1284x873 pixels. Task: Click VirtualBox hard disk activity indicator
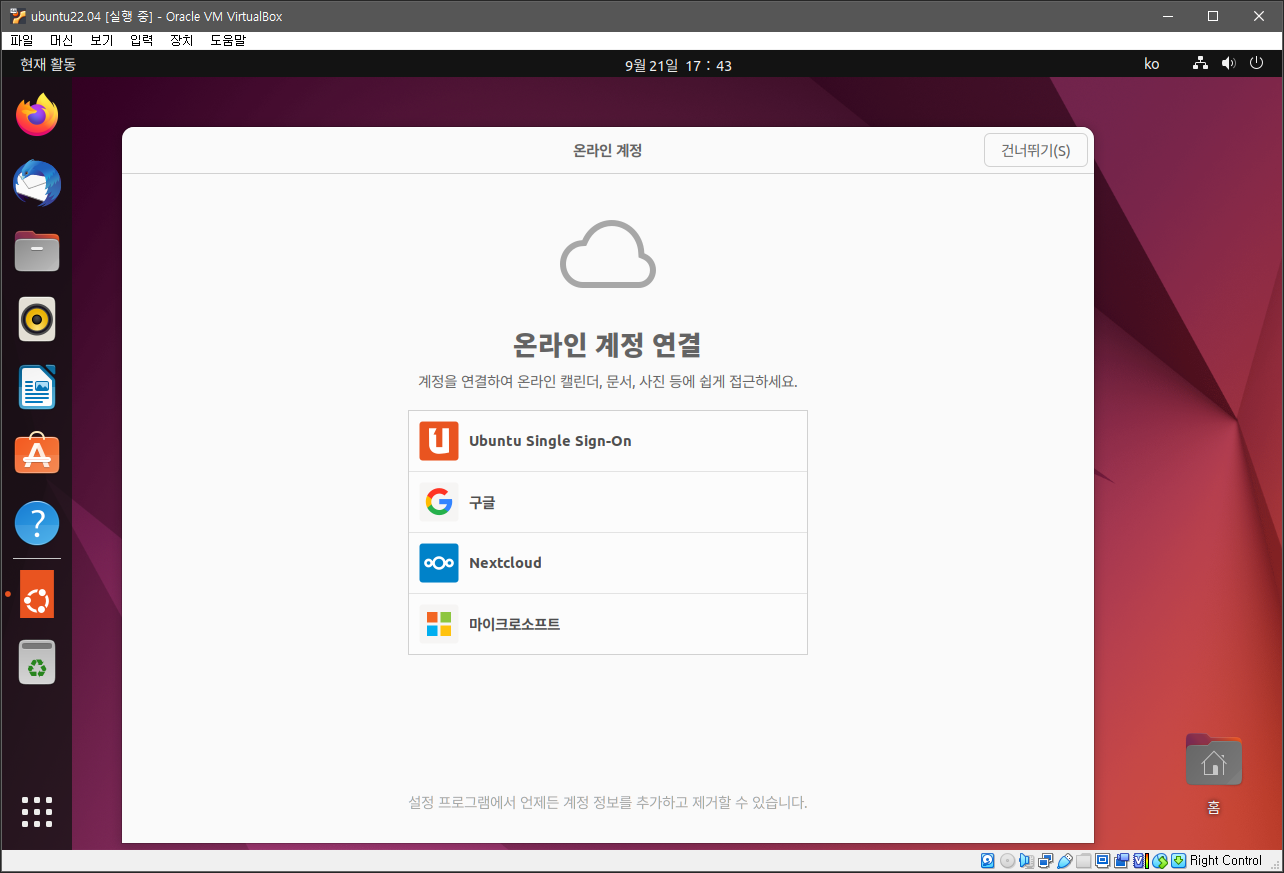point(988,860)
